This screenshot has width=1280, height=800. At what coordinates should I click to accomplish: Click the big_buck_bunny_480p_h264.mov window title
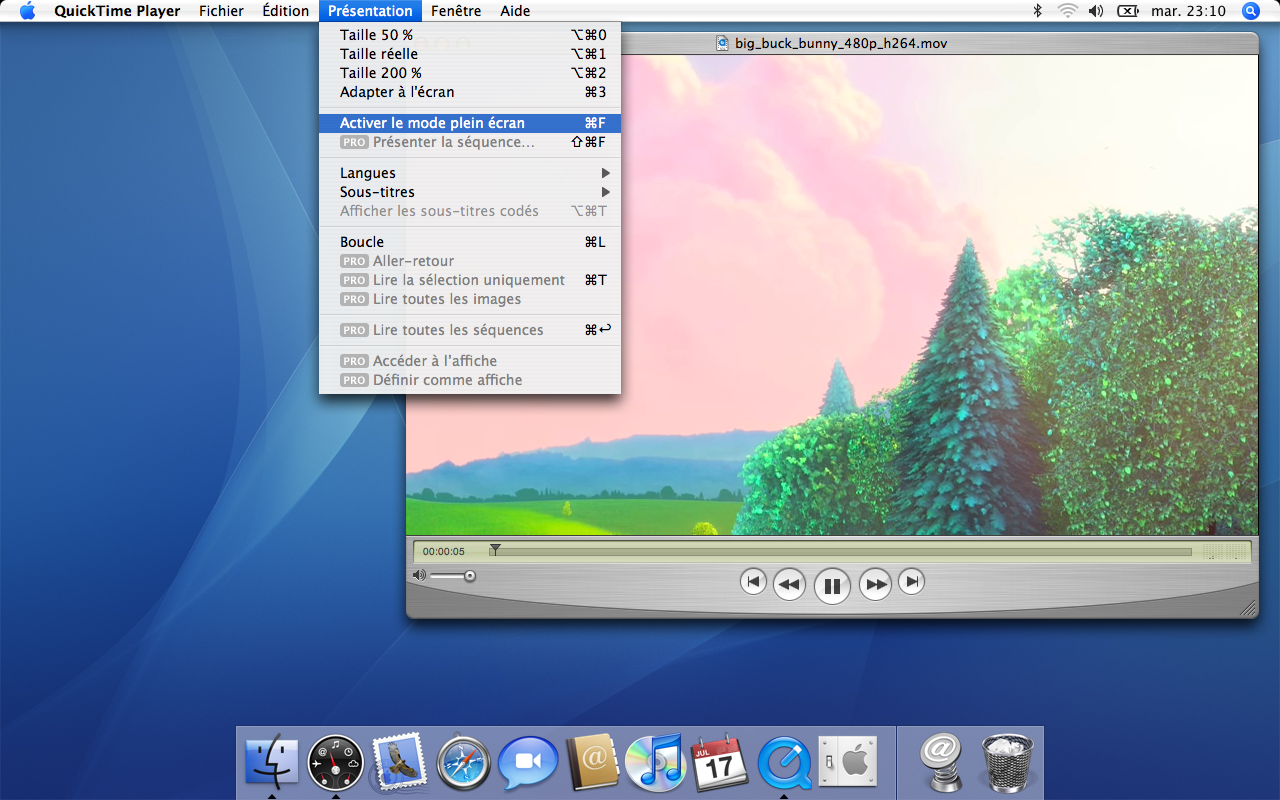[841, 43]
